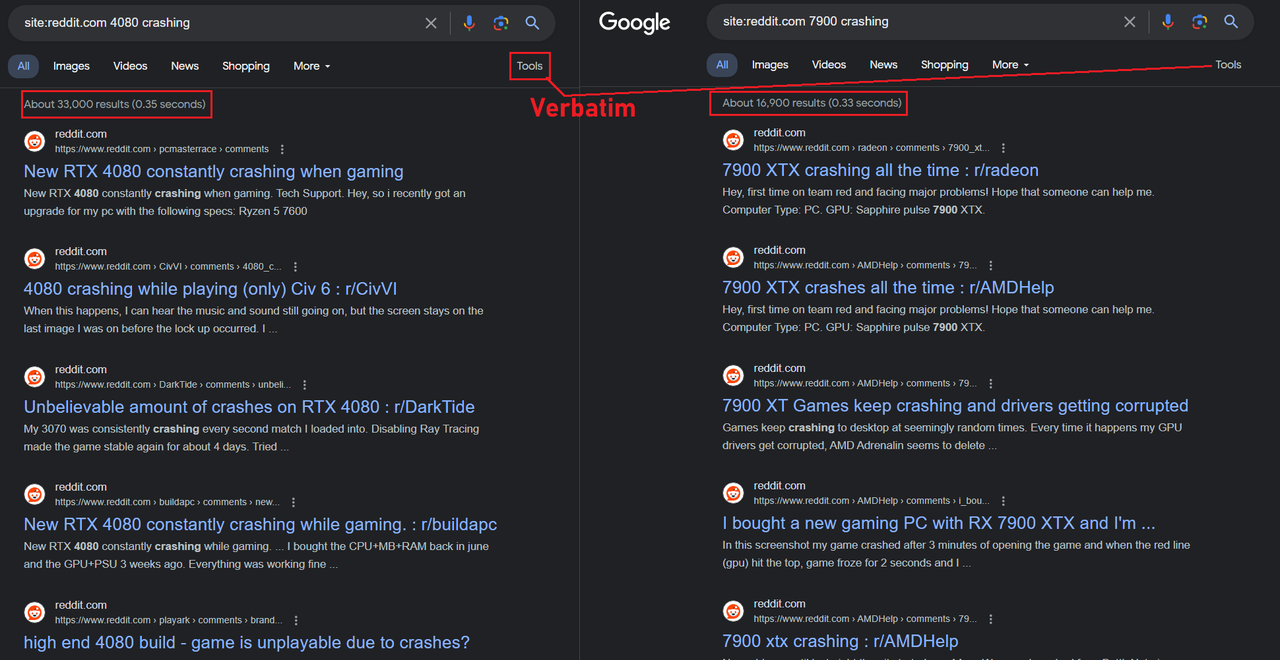
Task: Select All tab in 7900 window
Action: pyautogui.click(x=722, y=65)
